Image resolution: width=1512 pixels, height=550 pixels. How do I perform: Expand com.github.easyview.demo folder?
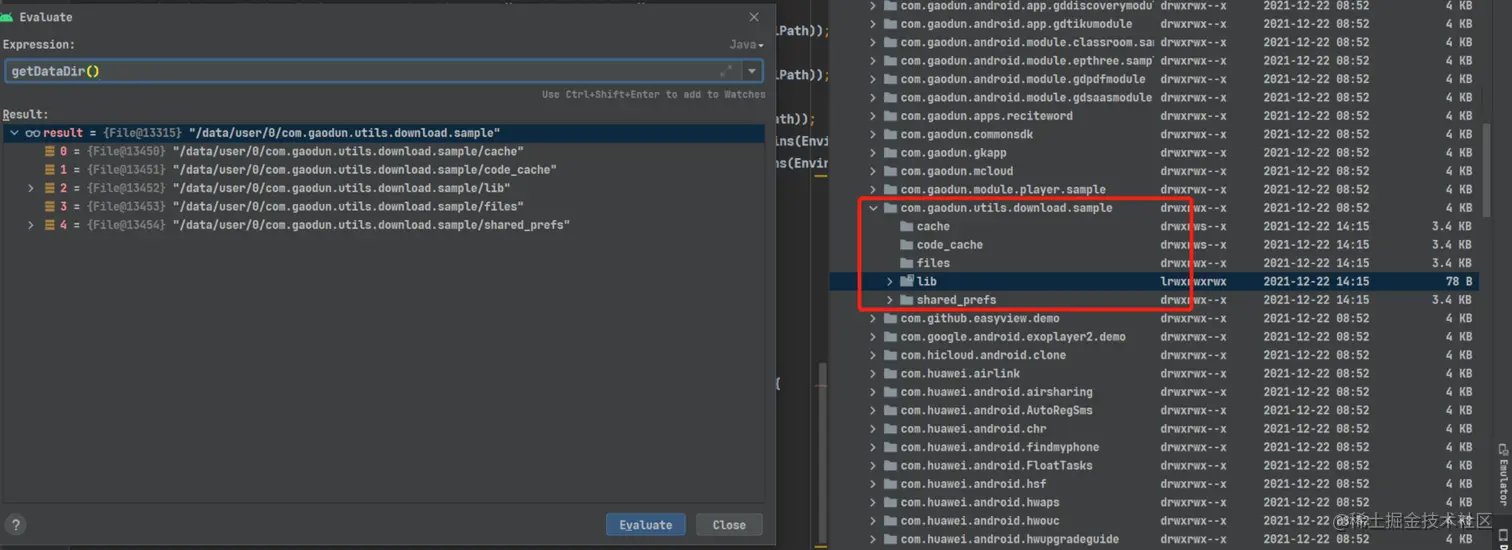[873, 319]
